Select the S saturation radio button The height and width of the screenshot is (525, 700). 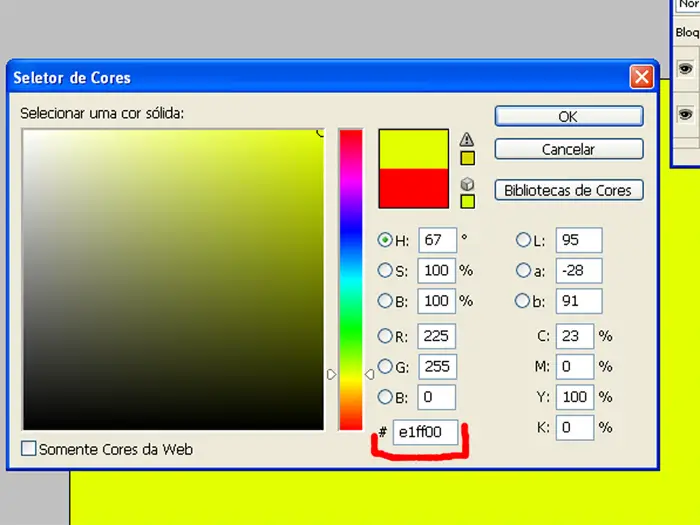click(x=385, y=270)
